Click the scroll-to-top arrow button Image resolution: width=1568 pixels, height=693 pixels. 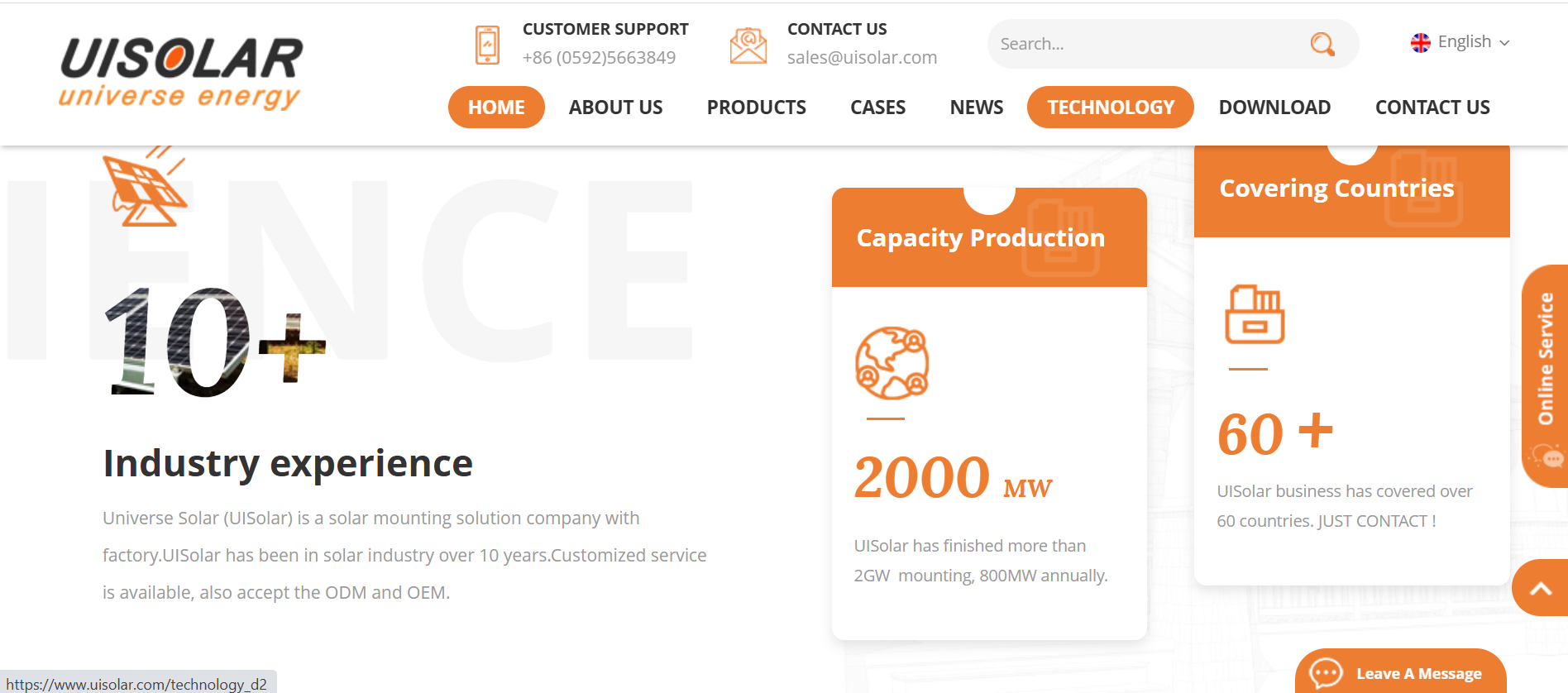tap(1540, 588)
